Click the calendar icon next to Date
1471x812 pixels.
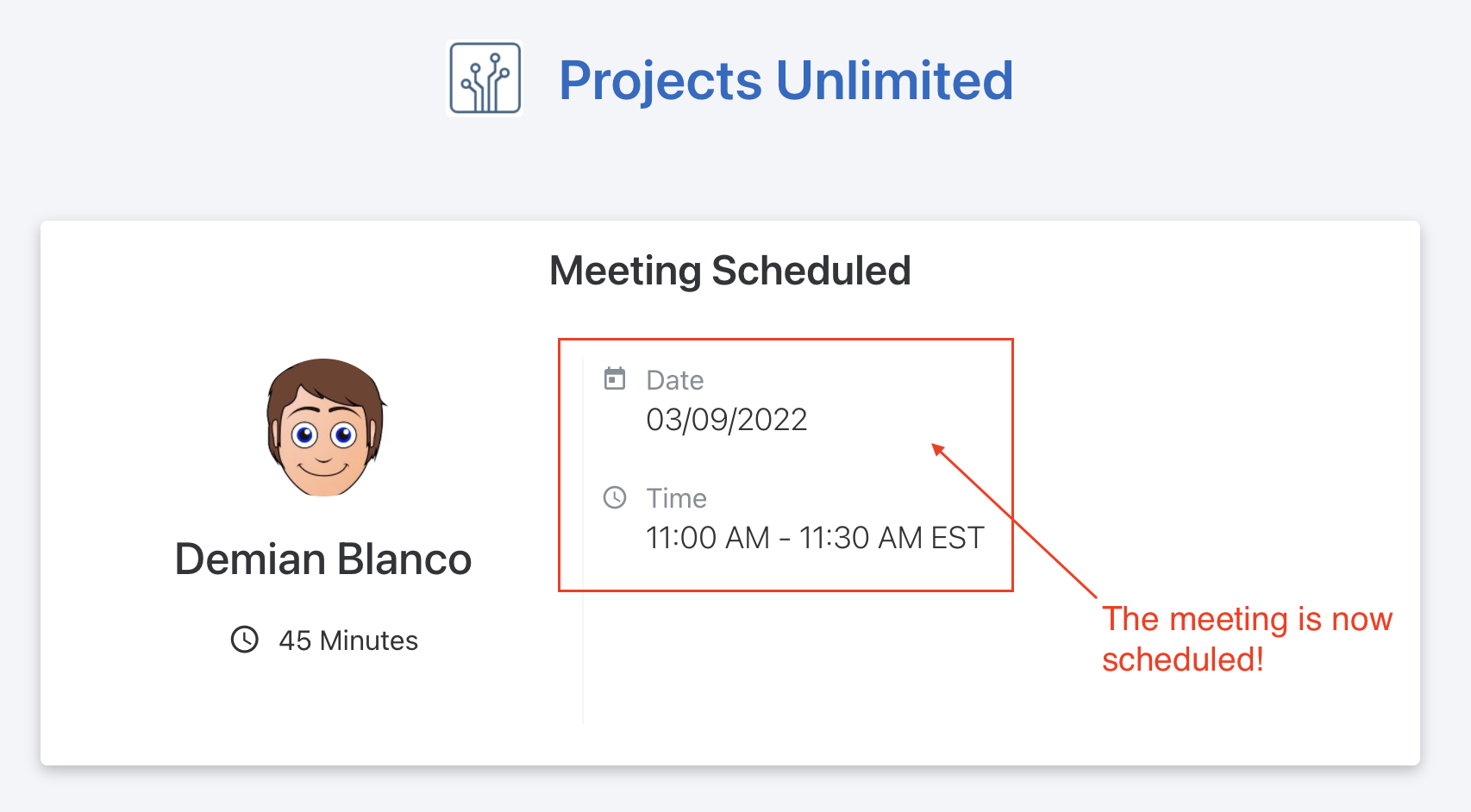(x=615, y=378)
